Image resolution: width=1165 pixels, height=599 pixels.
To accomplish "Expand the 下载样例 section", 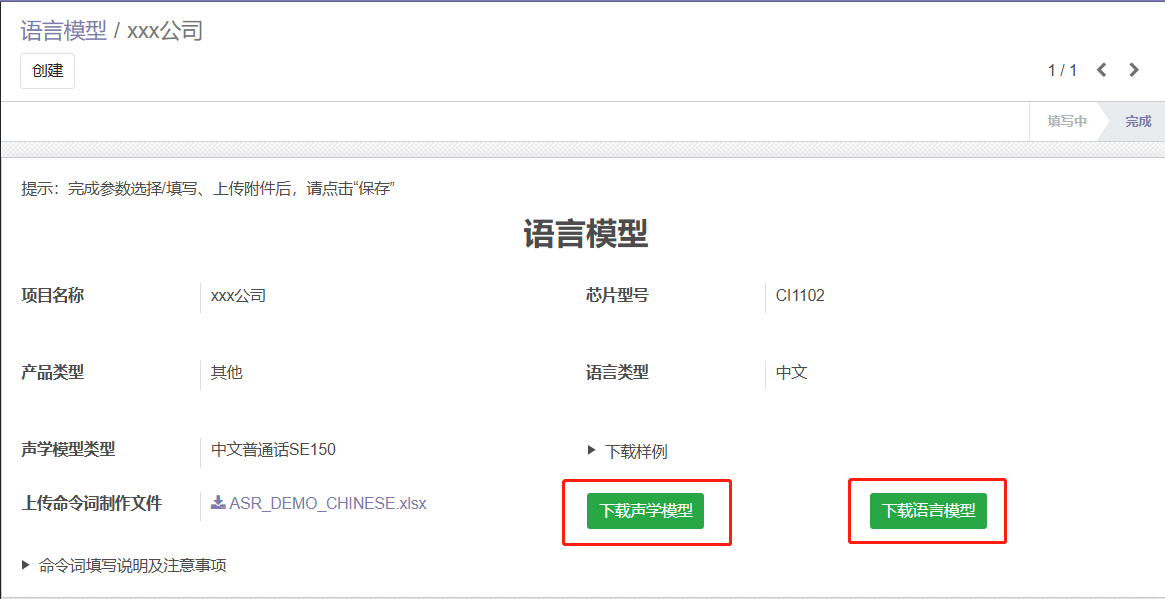I will (x=627, y=451).
